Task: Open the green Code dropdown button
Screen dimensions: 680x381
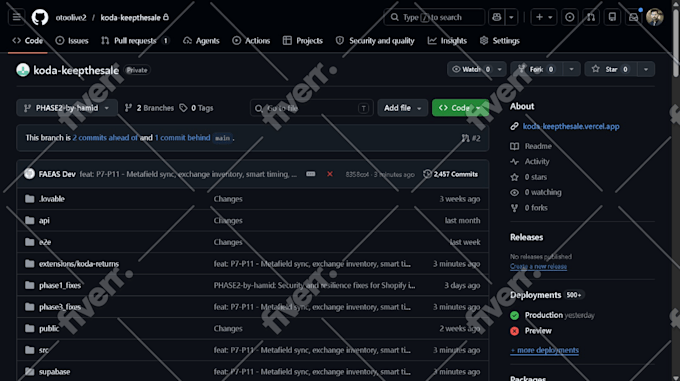Action: point(460,108)
